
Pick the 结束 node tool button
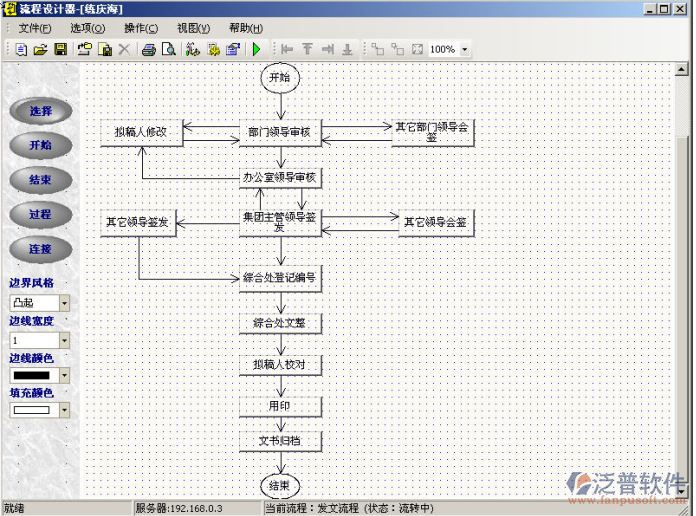click(41, 180)
